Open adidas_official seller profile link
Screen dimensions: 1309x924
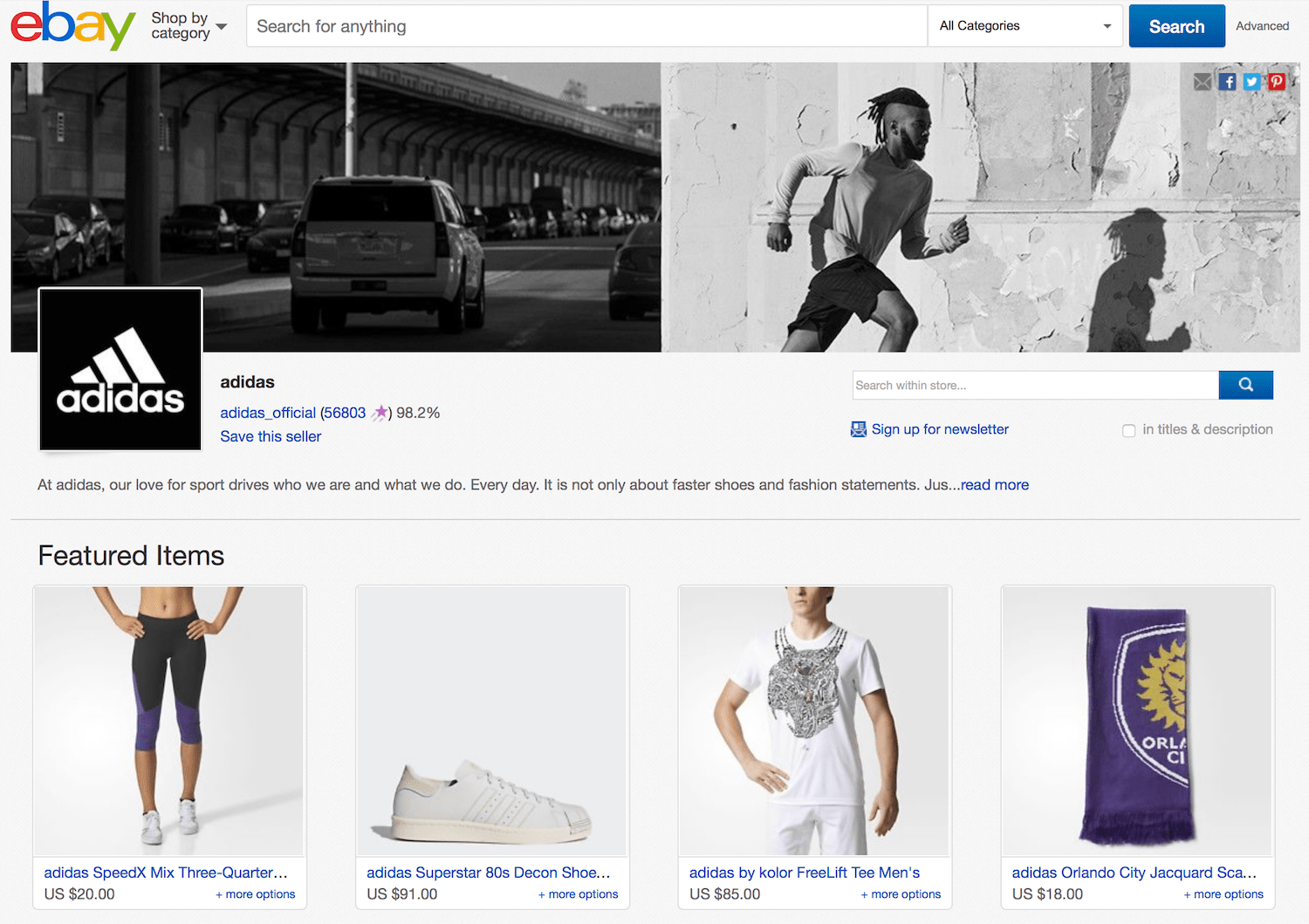coord(268,413)
